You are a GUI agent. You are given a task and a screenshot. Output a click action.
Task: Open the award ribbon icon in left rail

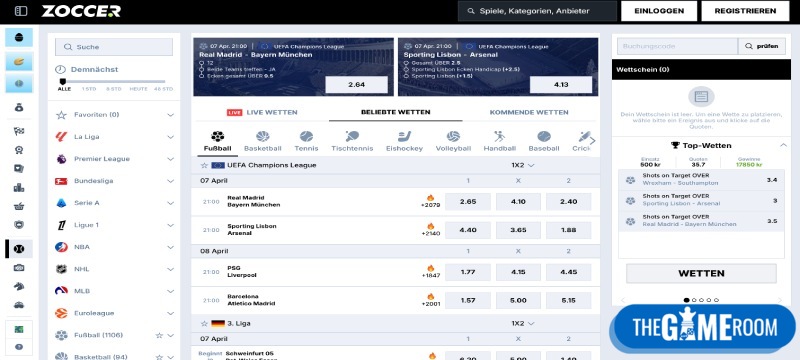pos(19,150)
